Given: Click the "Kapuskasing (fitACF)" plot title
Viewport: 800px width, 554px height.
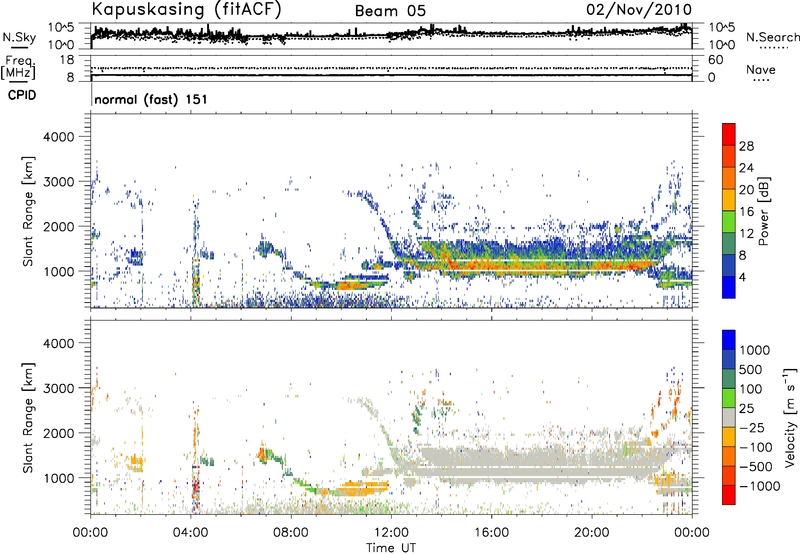Looking at the screenshot, I should coord(186,9).
